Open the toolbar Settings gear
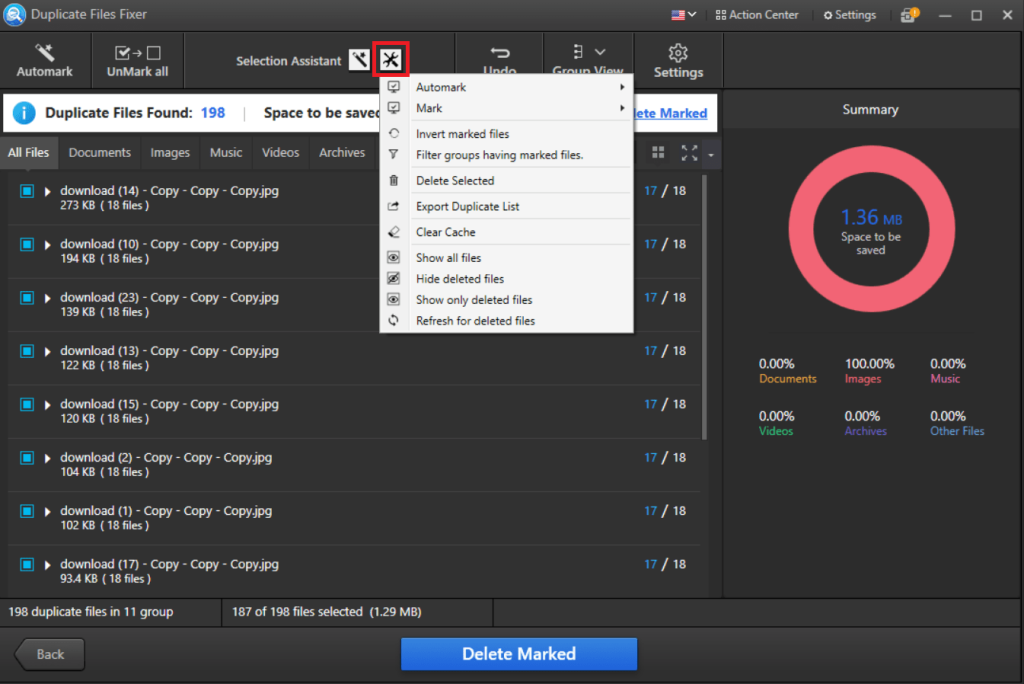 pyautogui.click(x=678, y=60)
